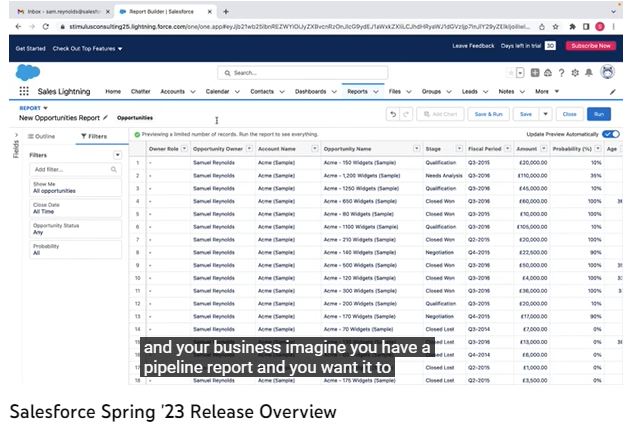
Task: Open Probability (%) column dropdown
Action: (x=598, y=149)
